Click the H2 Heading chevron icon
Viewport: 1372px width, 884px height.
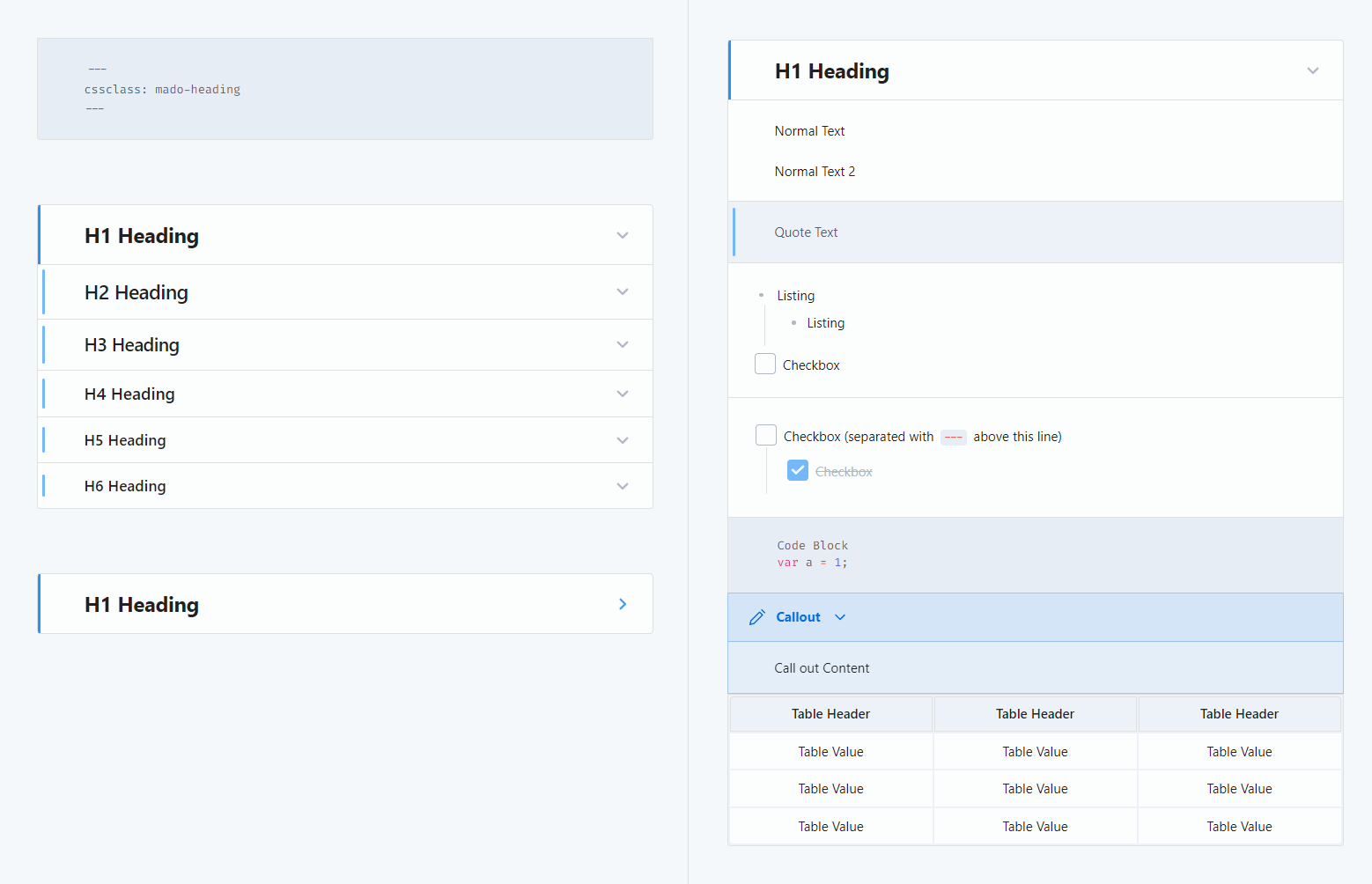[x=623, y=291]
